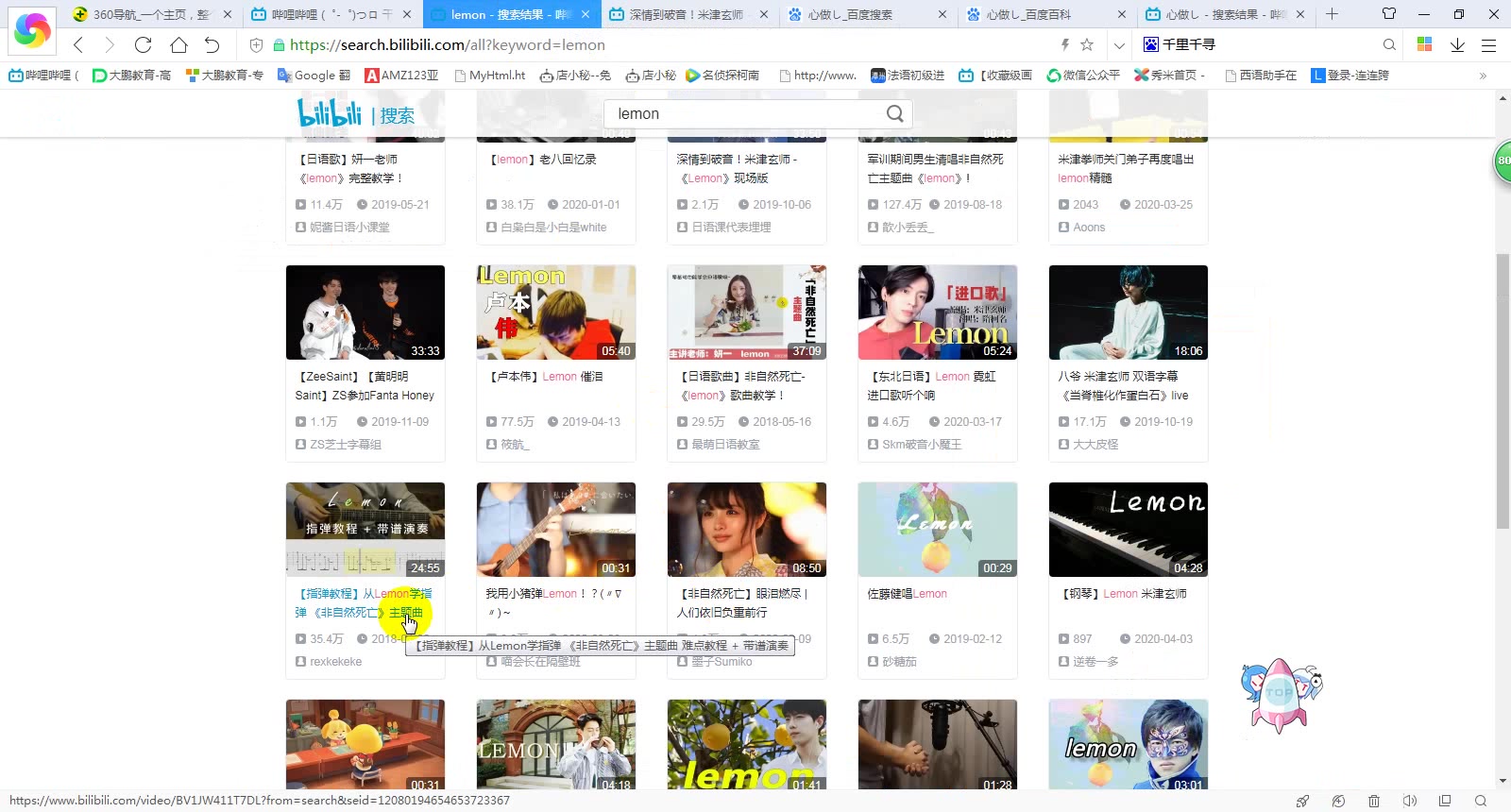Viewport: 1511px width, 812px height.
Task: Expand the bookmarks bar overflow chevron
Action: point(1483,76)
